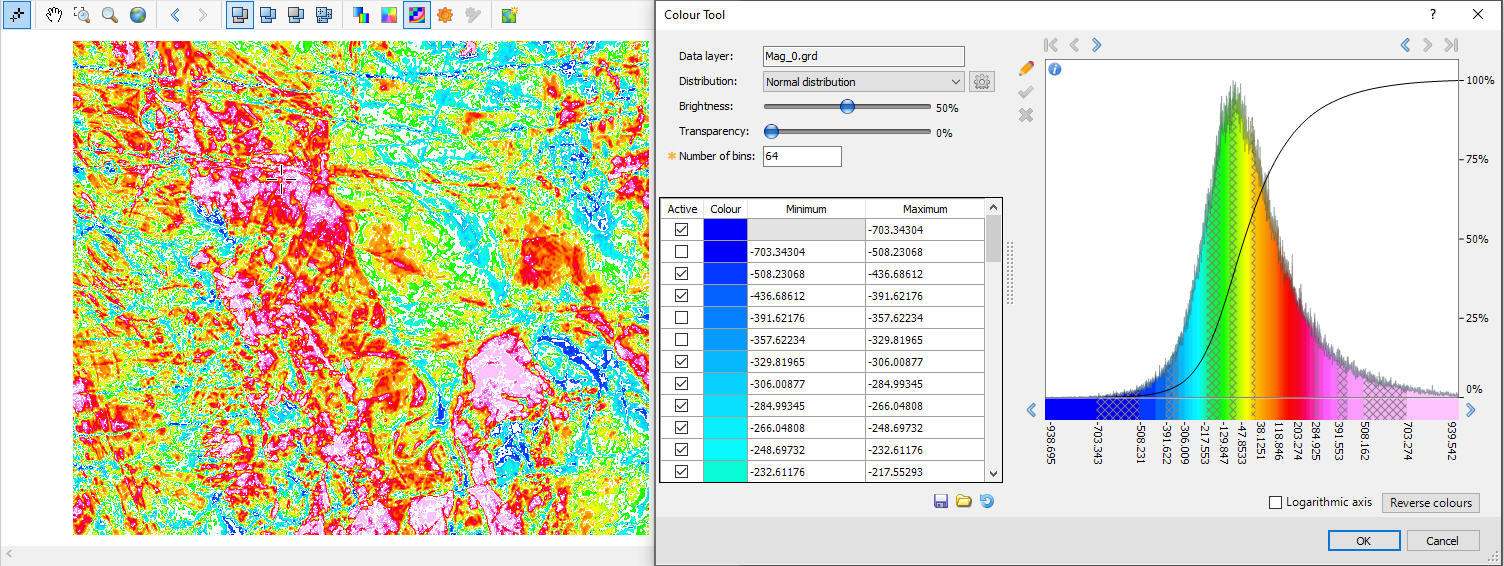Click the globe full-extent icon
The image size is (1504, 566).
tap(138, 15)
